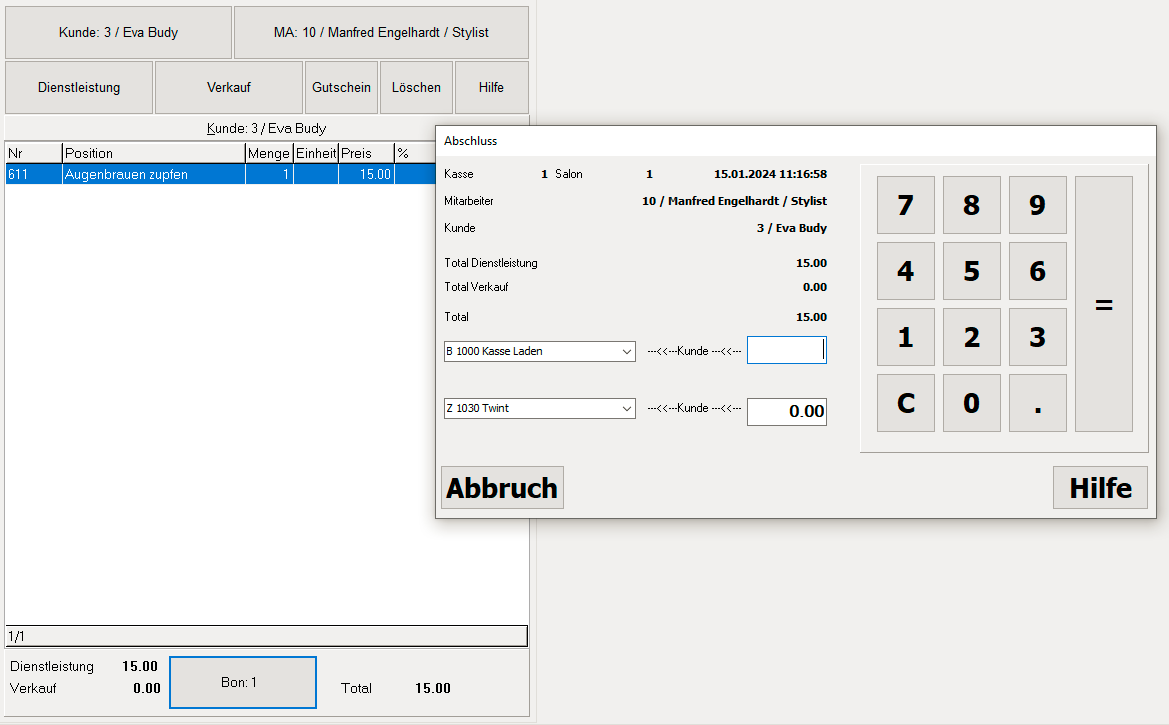Click the date 15.01.2024 11:16:58

pos(770,174)
